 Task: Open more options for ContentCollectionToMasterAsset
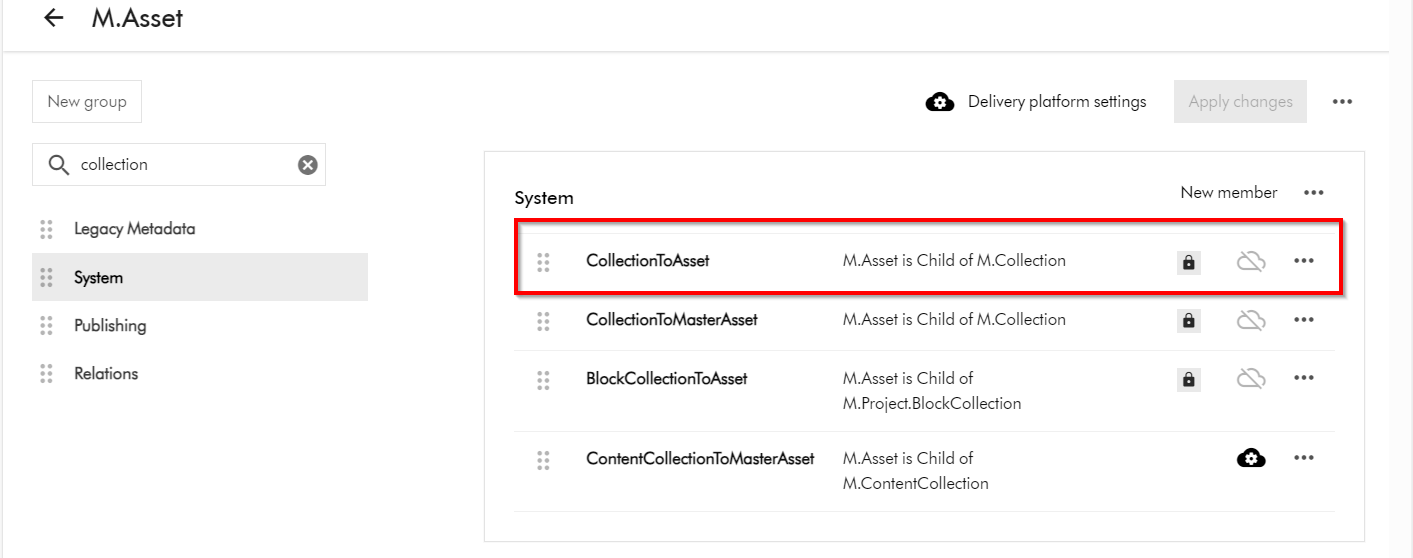point(1303,458)
